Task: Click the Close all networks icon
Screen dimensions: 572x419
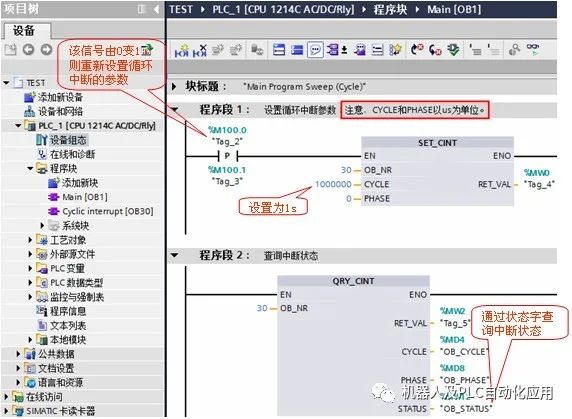Action: [297, 50]
